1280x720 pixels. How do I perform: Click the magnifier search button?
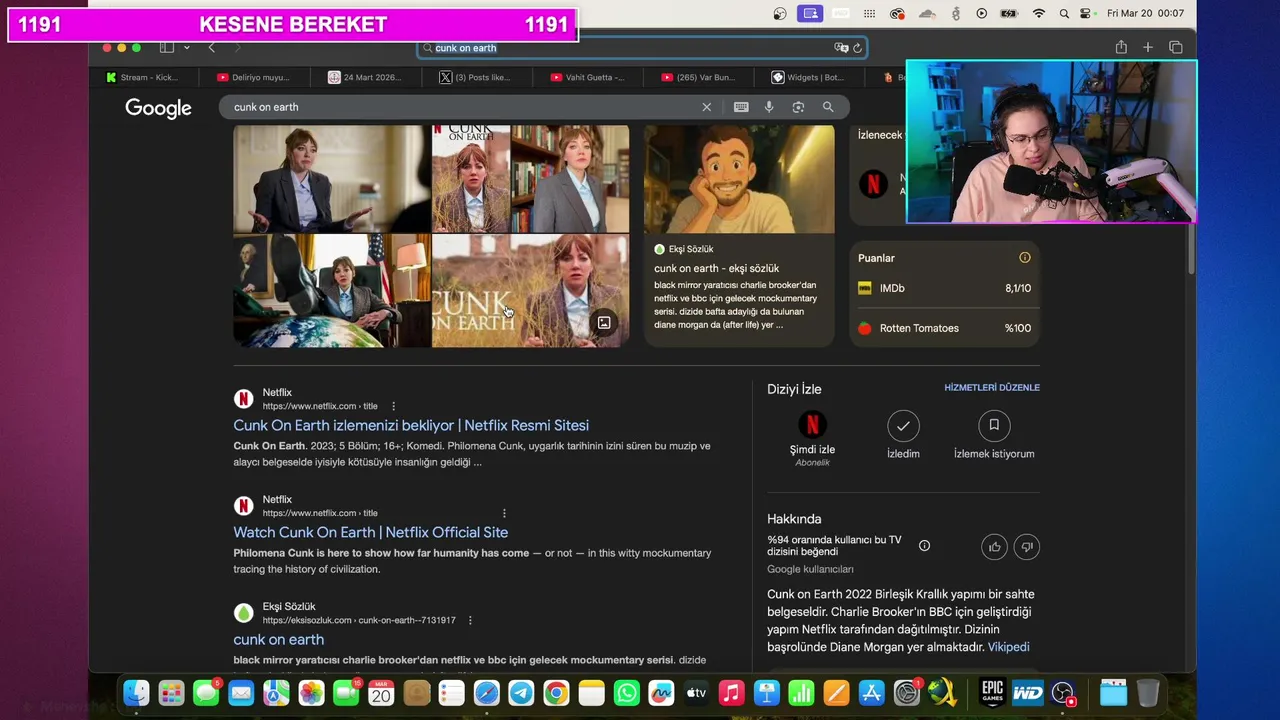click(x=828, y=107)
